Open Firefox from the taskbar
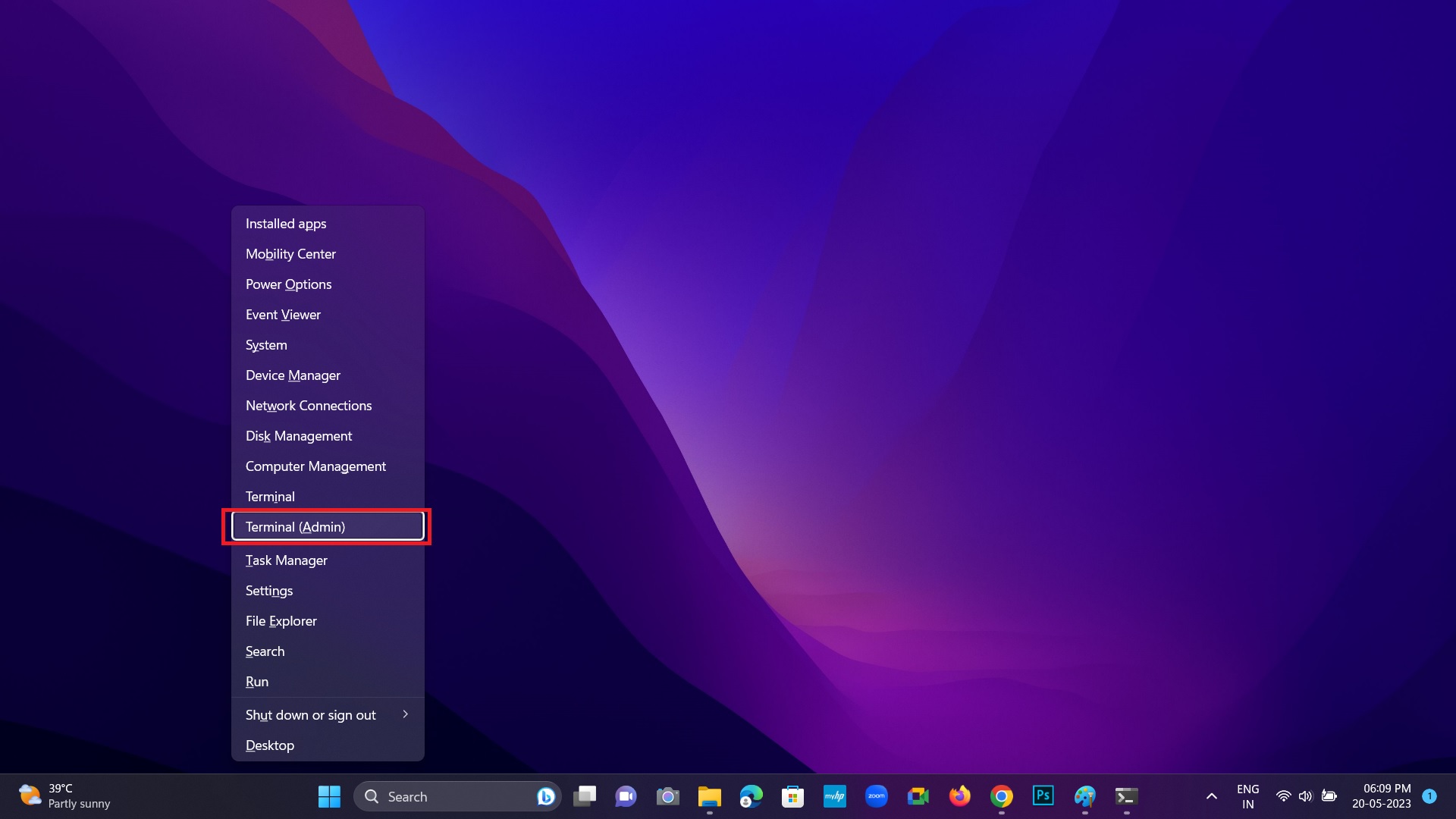The height and width of the screenshot is (819, 1456). (959, 796)
